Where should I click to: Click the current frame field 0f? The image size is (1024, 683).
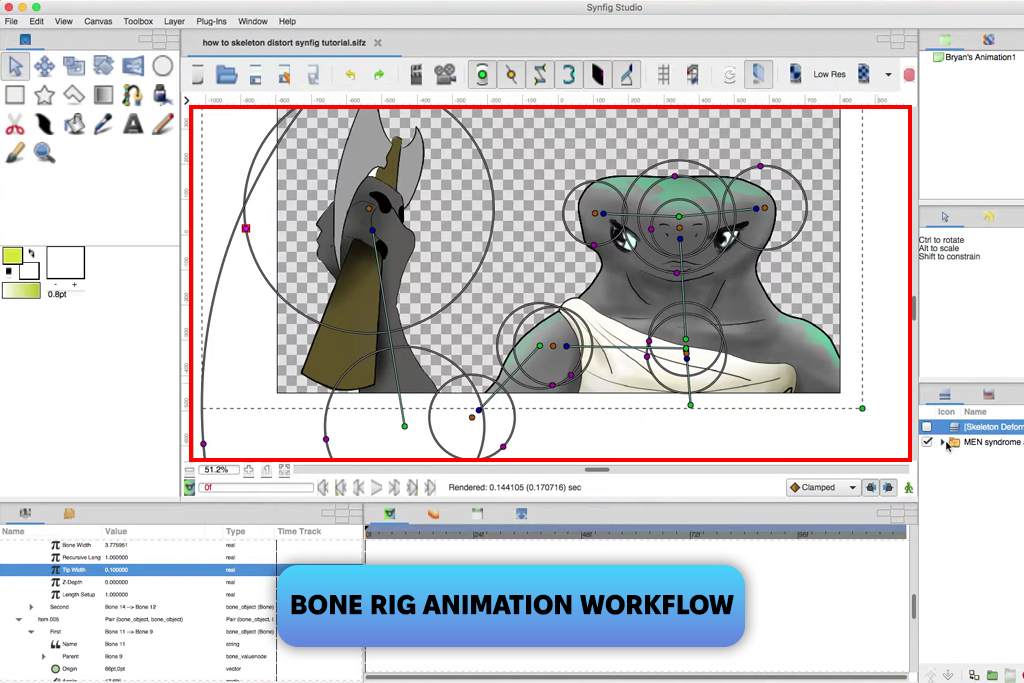257,487
